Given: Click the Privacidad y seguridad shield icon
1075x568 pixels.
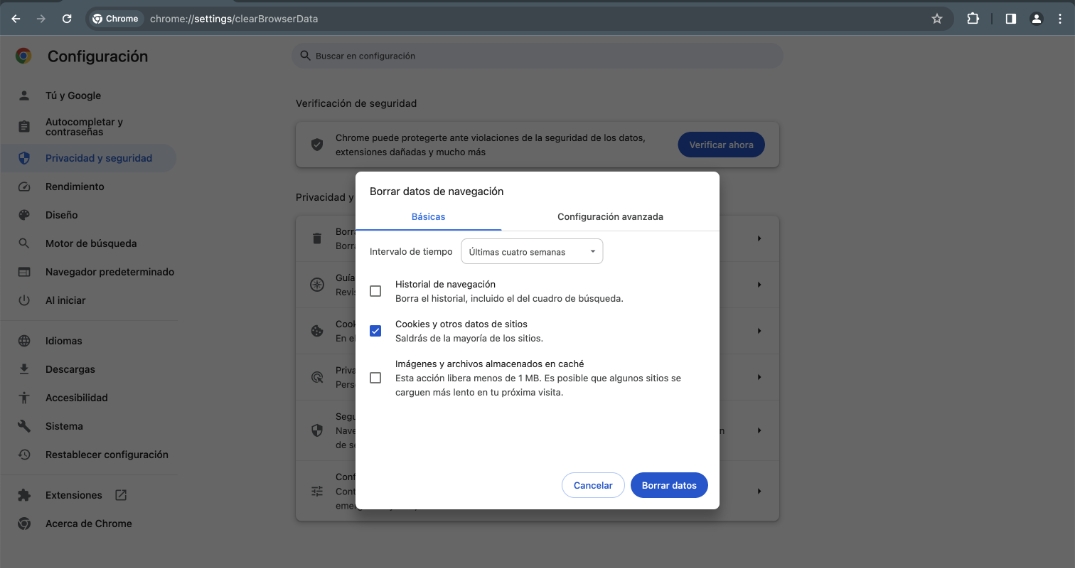Looking at the screenshot, I should click(24, 158).
